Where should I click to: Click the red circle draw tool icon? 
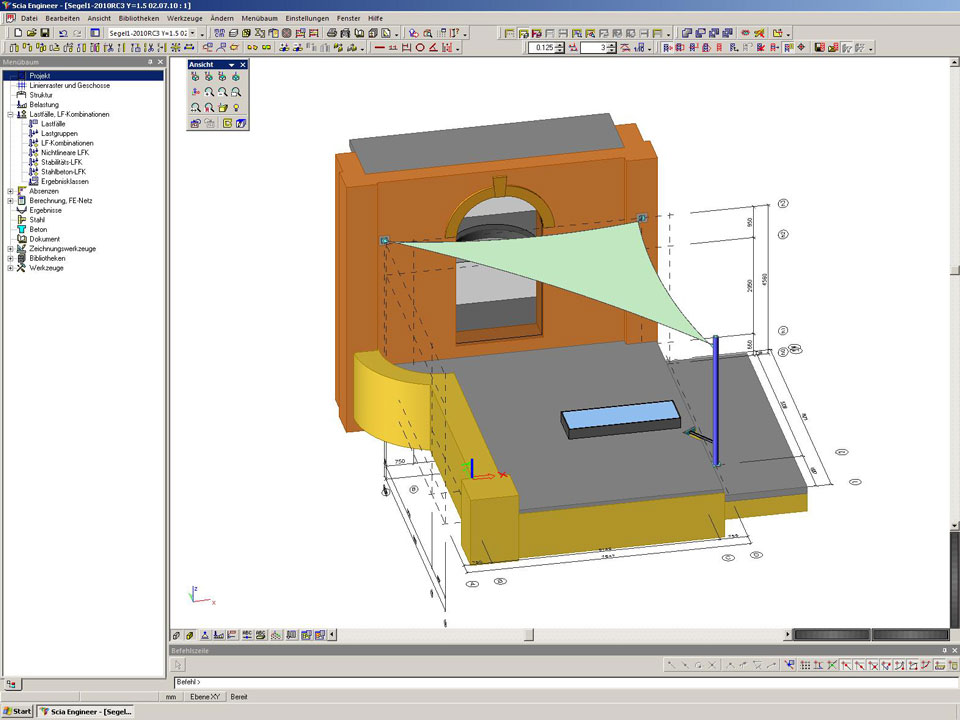[x=420, y=47]
